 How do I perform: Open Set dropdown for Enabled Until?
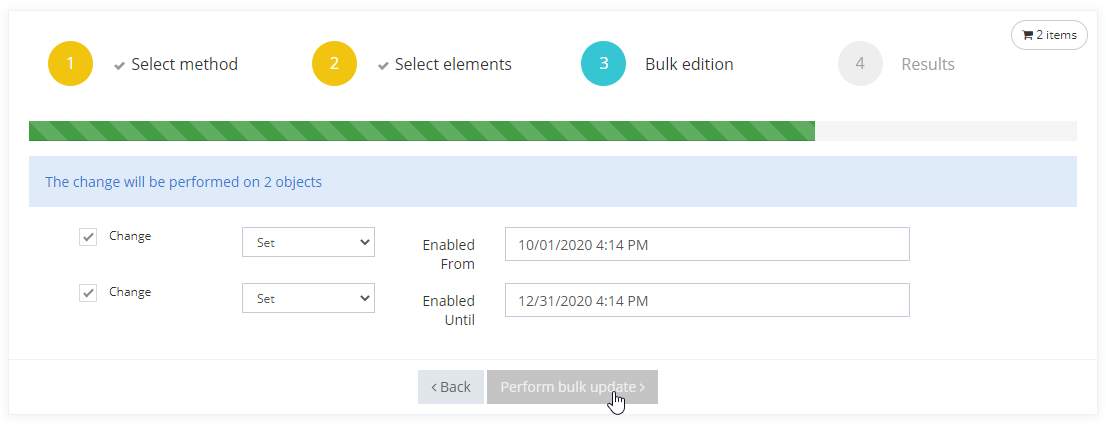coord(308,298)
